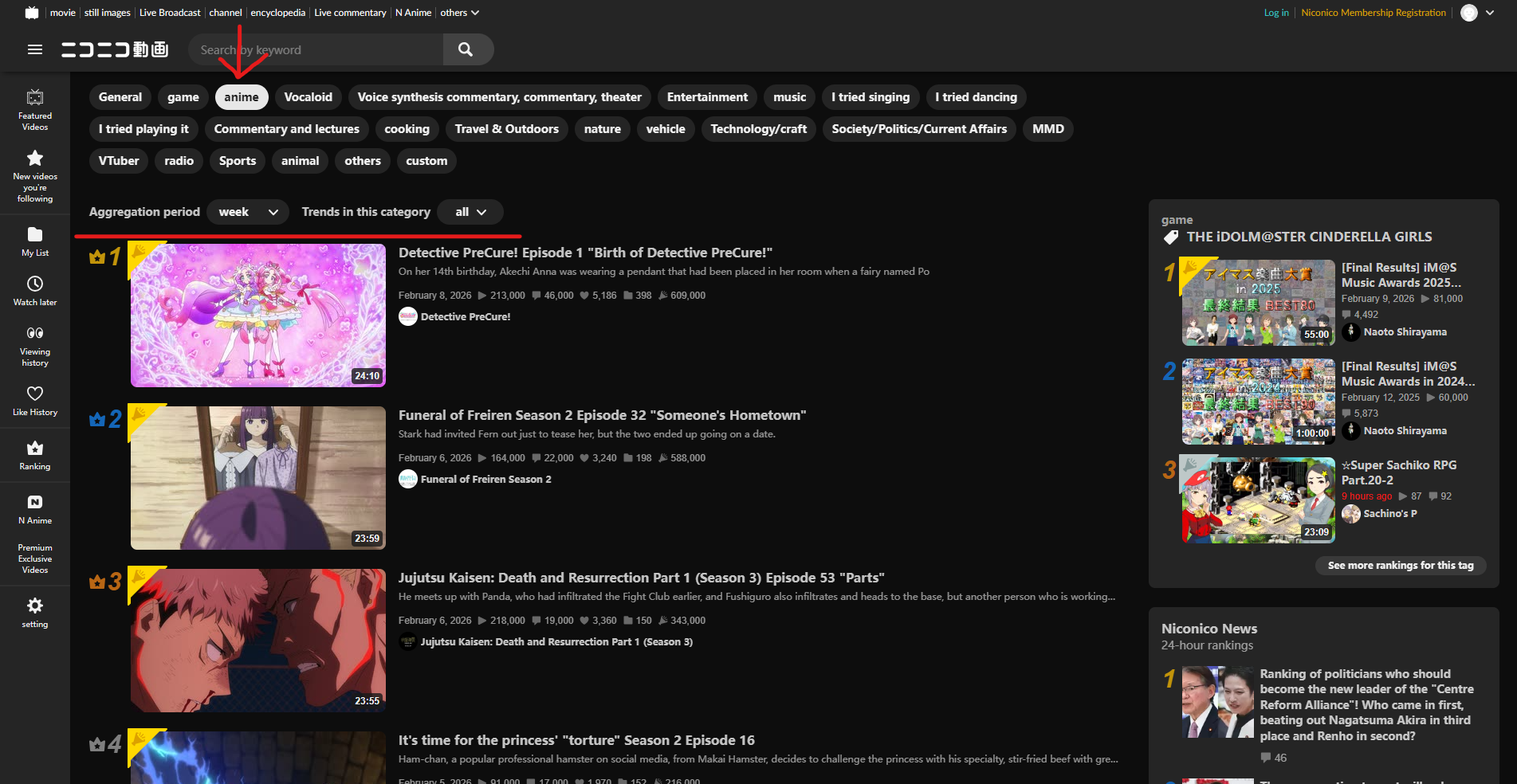Click the Niconico logo
The height and width of the screenshot is (784, 1517).
click(115, 49)
